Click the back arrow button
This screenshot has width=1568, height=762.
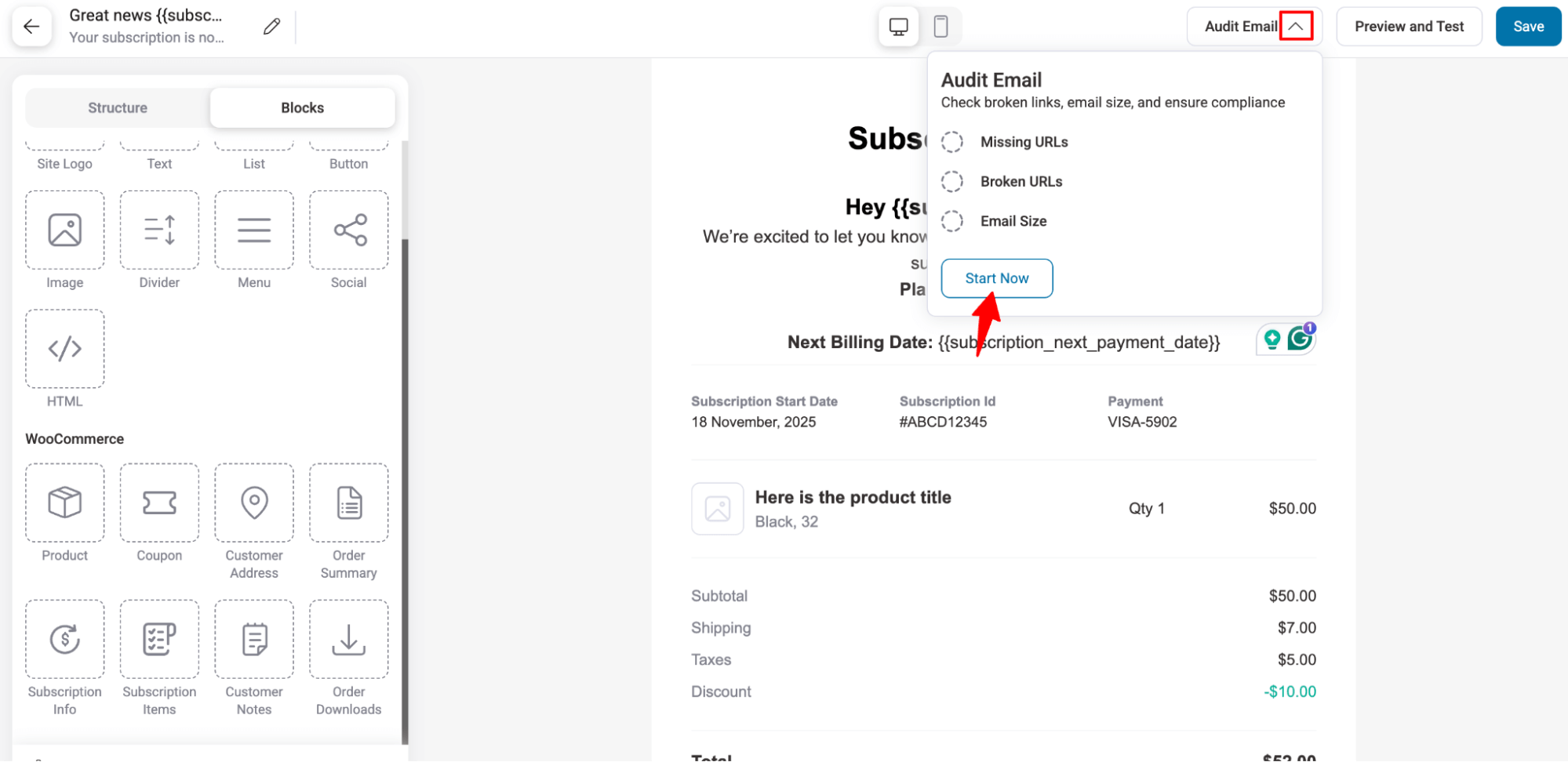pyautogui.click(x=31, y=27)
